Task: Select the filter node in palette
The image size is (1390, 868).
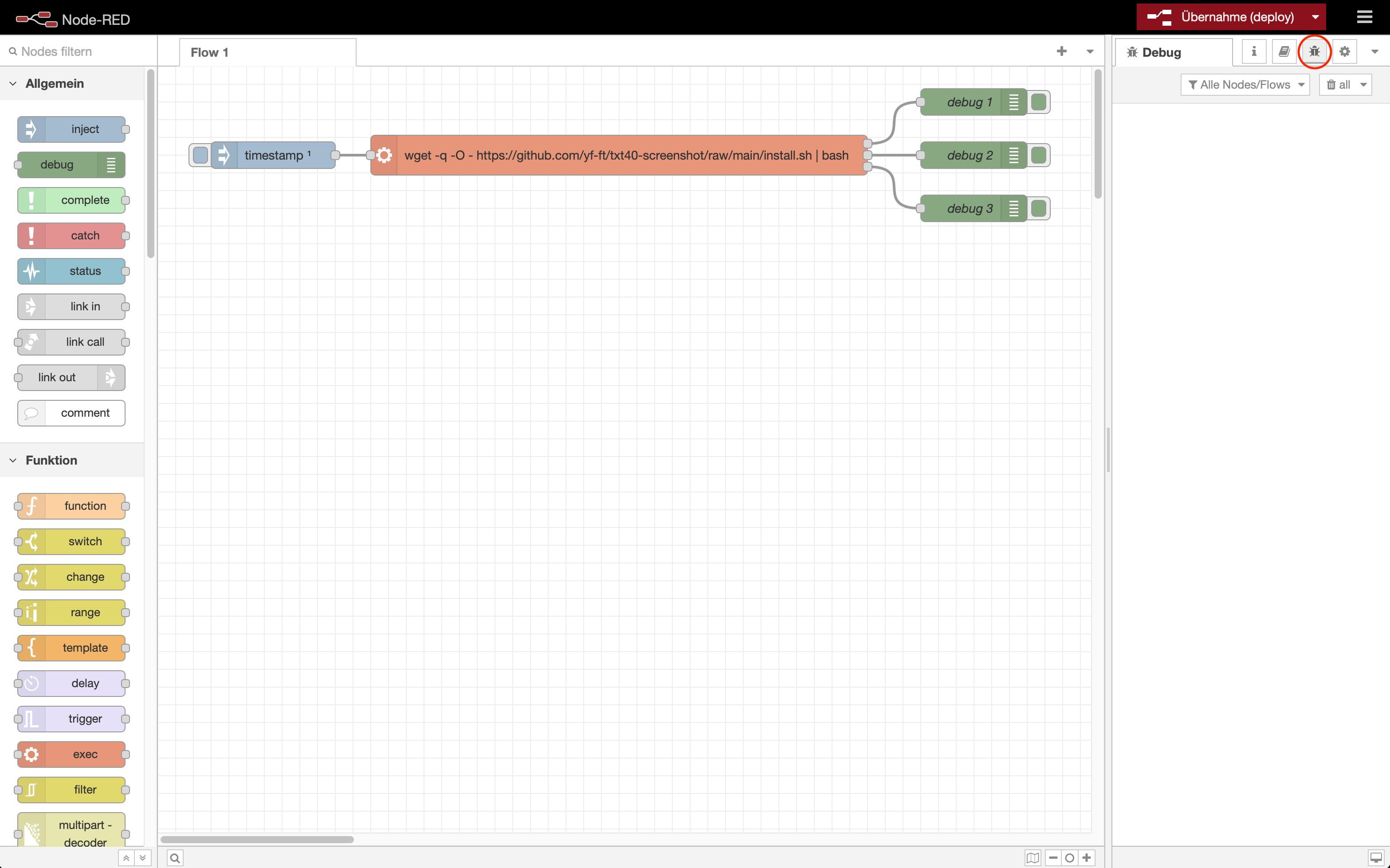Action: [71, 790]
